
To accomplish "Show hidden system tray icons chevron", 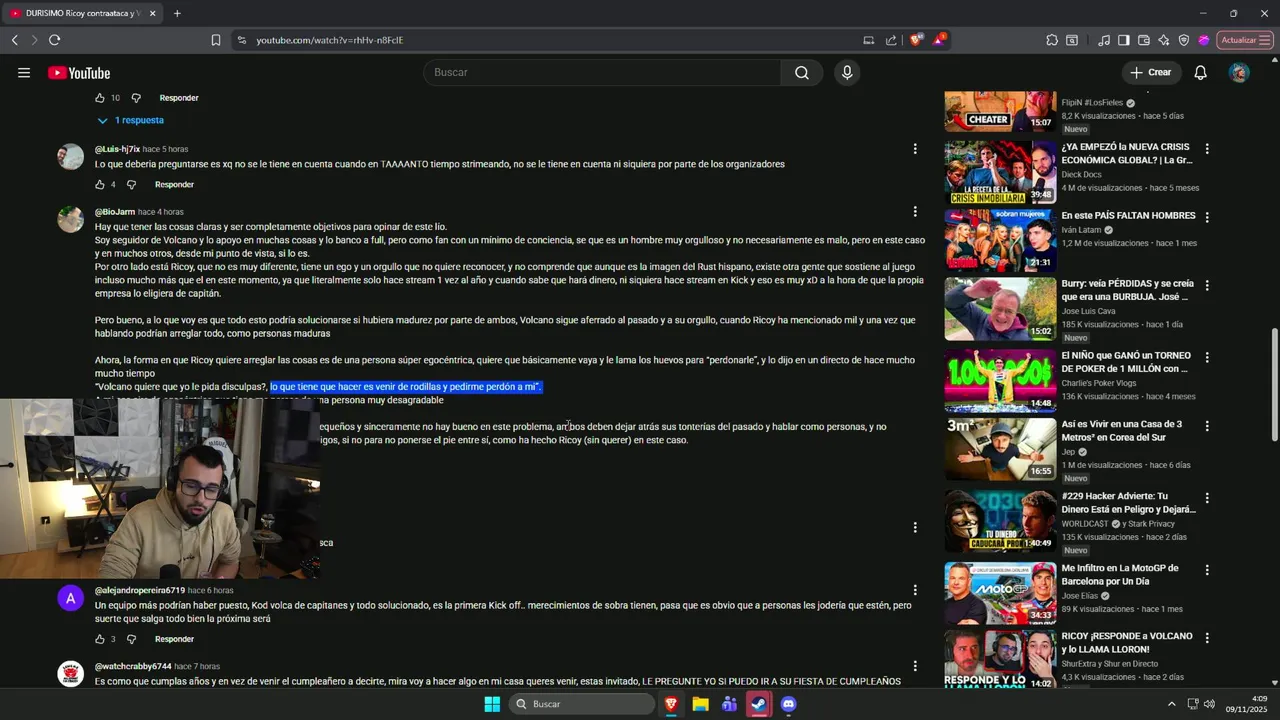I will click(1172, 704).
